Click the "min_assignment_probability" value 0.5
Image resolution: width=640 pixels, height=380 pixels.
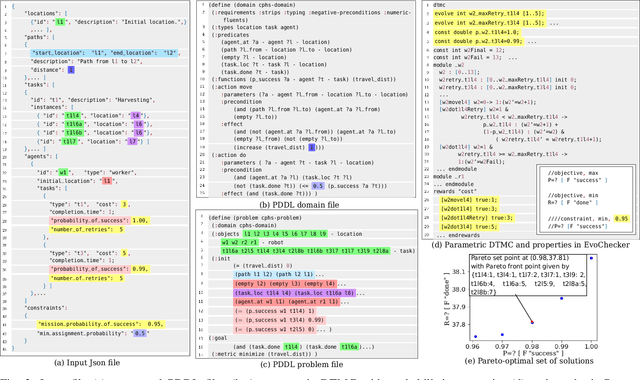point(140,333)
